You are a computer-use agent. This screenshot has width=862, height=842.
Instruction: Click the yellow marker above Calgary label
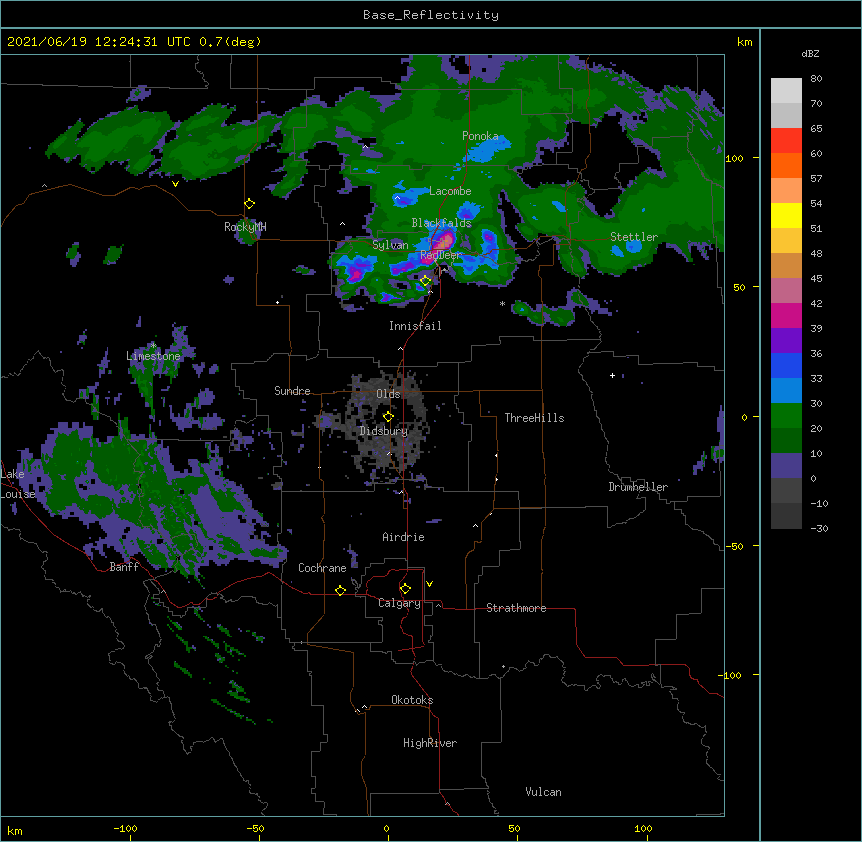[405, 589]
